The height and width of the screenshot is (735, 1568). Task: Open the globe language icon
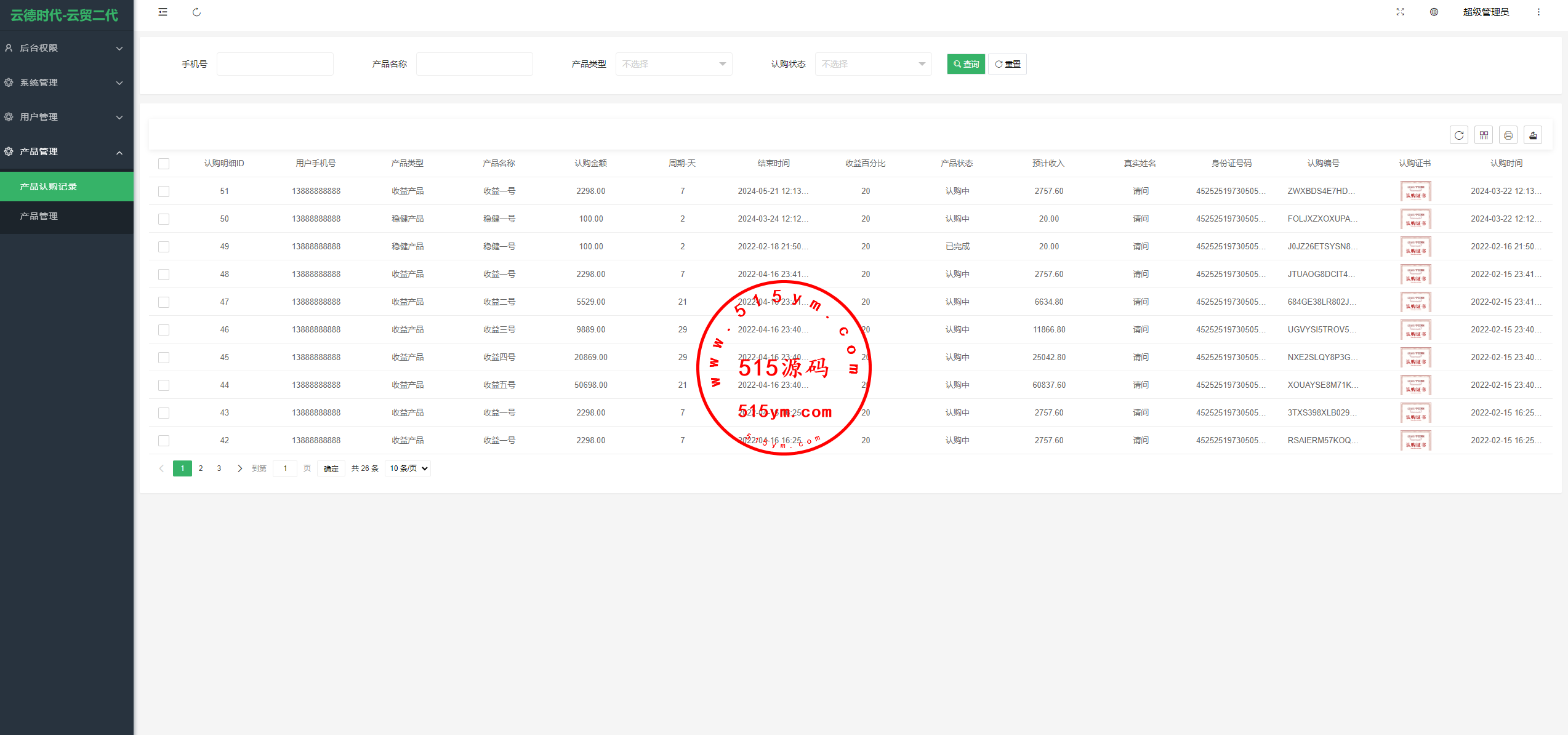1434,12
